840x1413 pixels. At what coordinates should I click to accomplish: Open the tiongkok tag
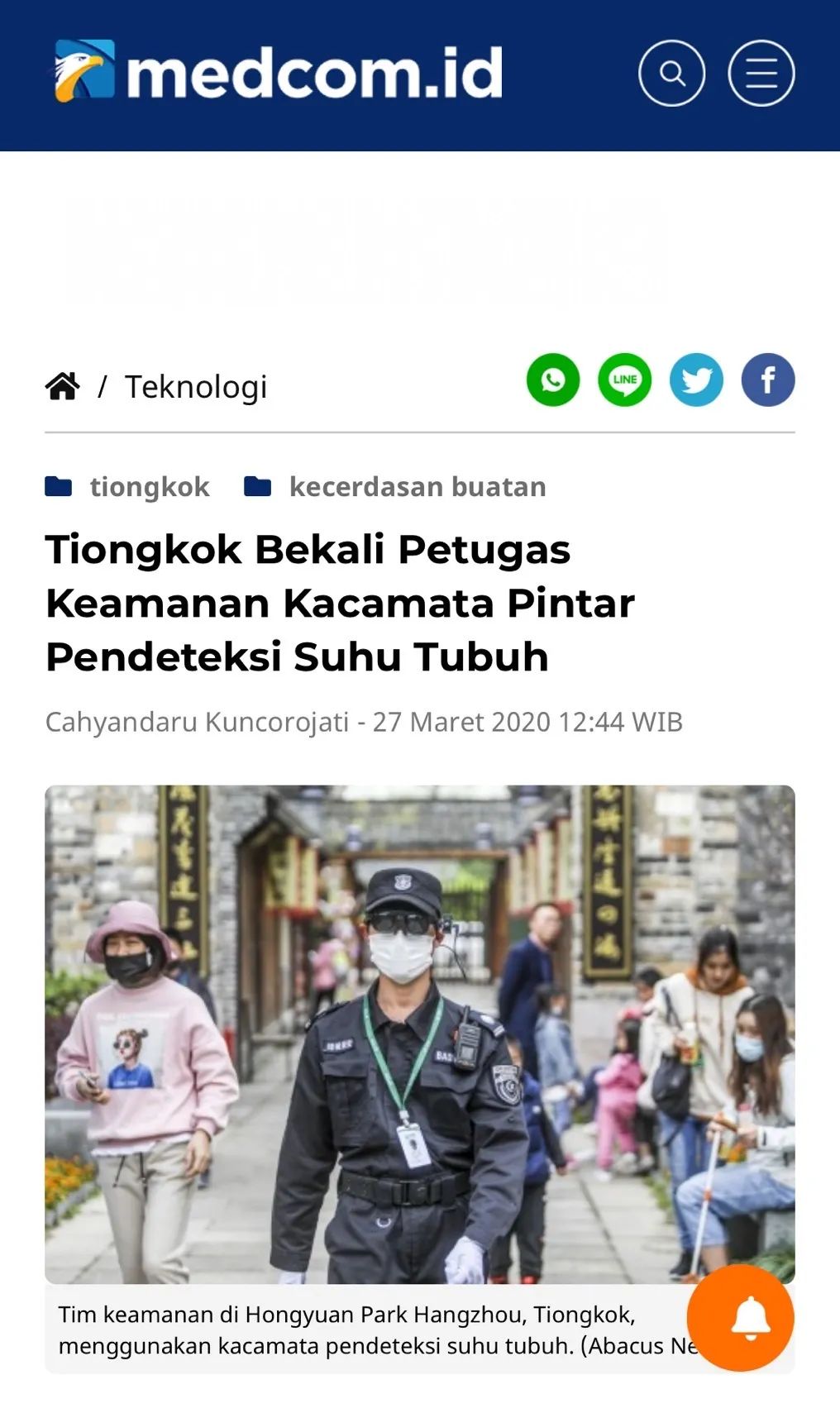point(150,486)
